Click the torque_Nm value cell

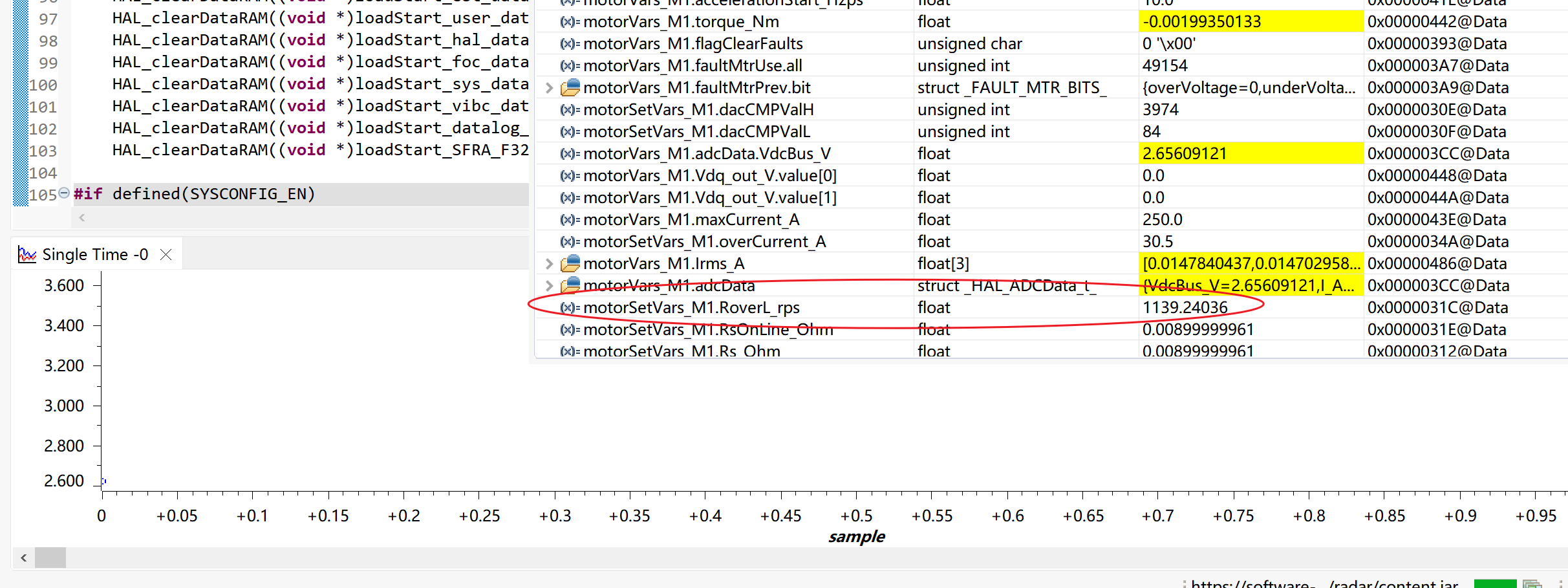1251,22
